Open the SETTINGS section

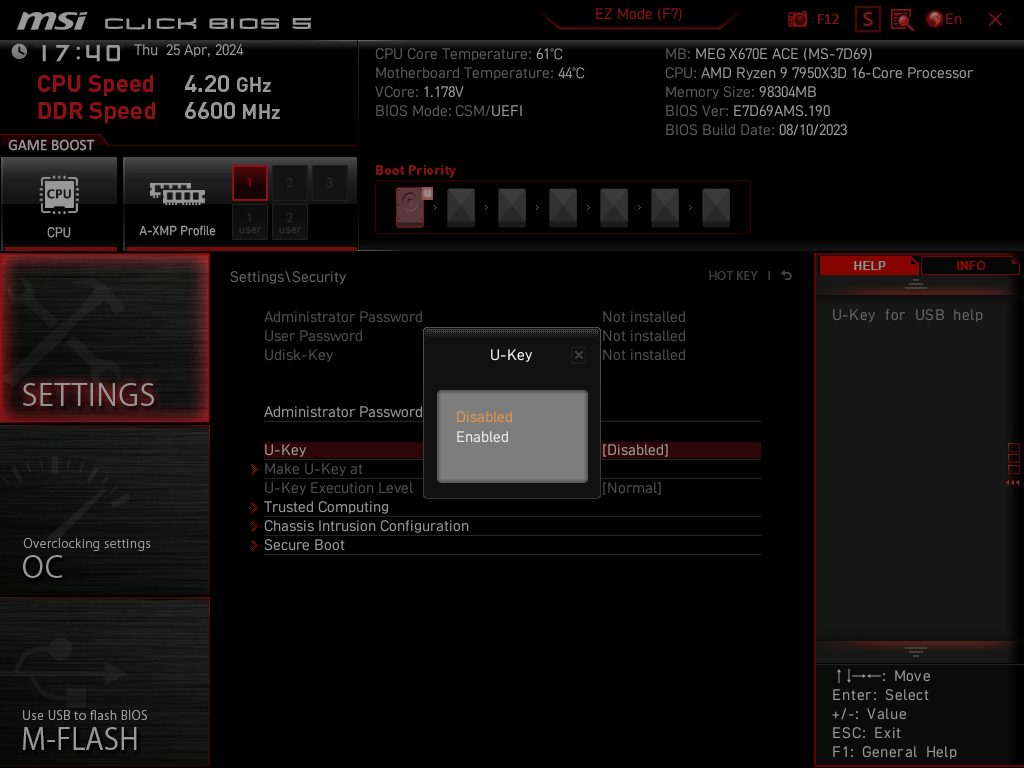coord(104,338)
